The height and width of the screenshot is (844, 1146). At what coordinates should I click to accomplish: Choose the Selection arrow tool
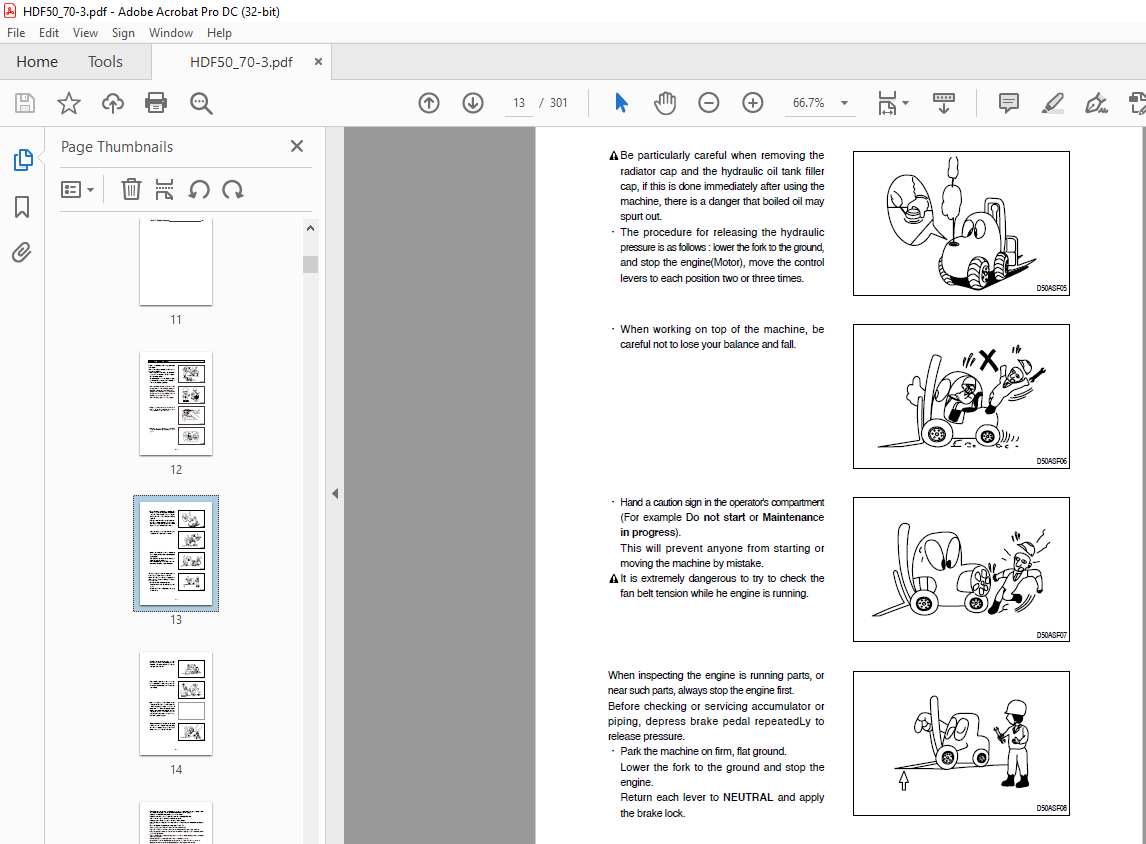point(621,103)
